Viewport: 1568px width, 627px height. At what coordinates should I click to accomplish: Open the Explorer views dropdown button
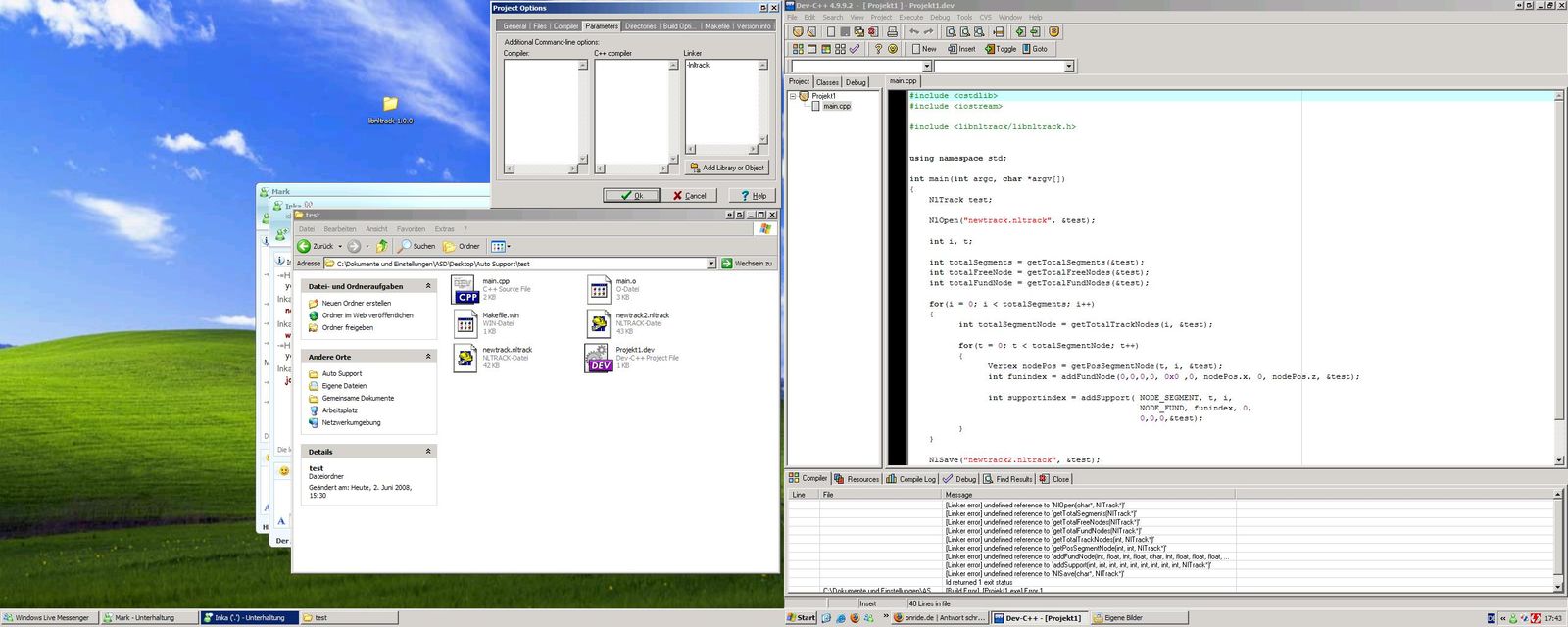click(x=501, y=246)
